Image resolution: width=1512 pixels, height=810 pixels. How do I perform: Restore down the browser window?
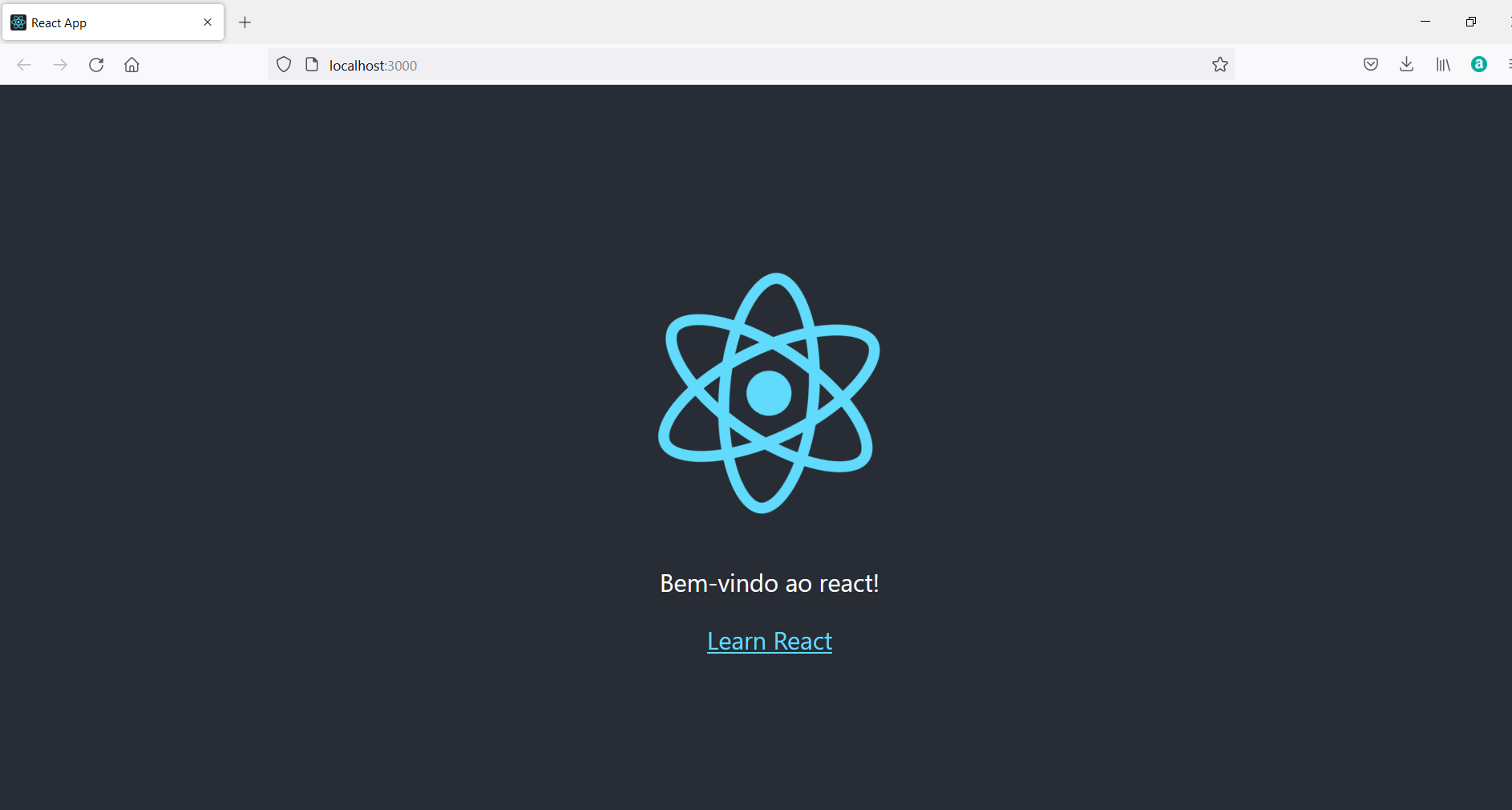[1471, 22]
